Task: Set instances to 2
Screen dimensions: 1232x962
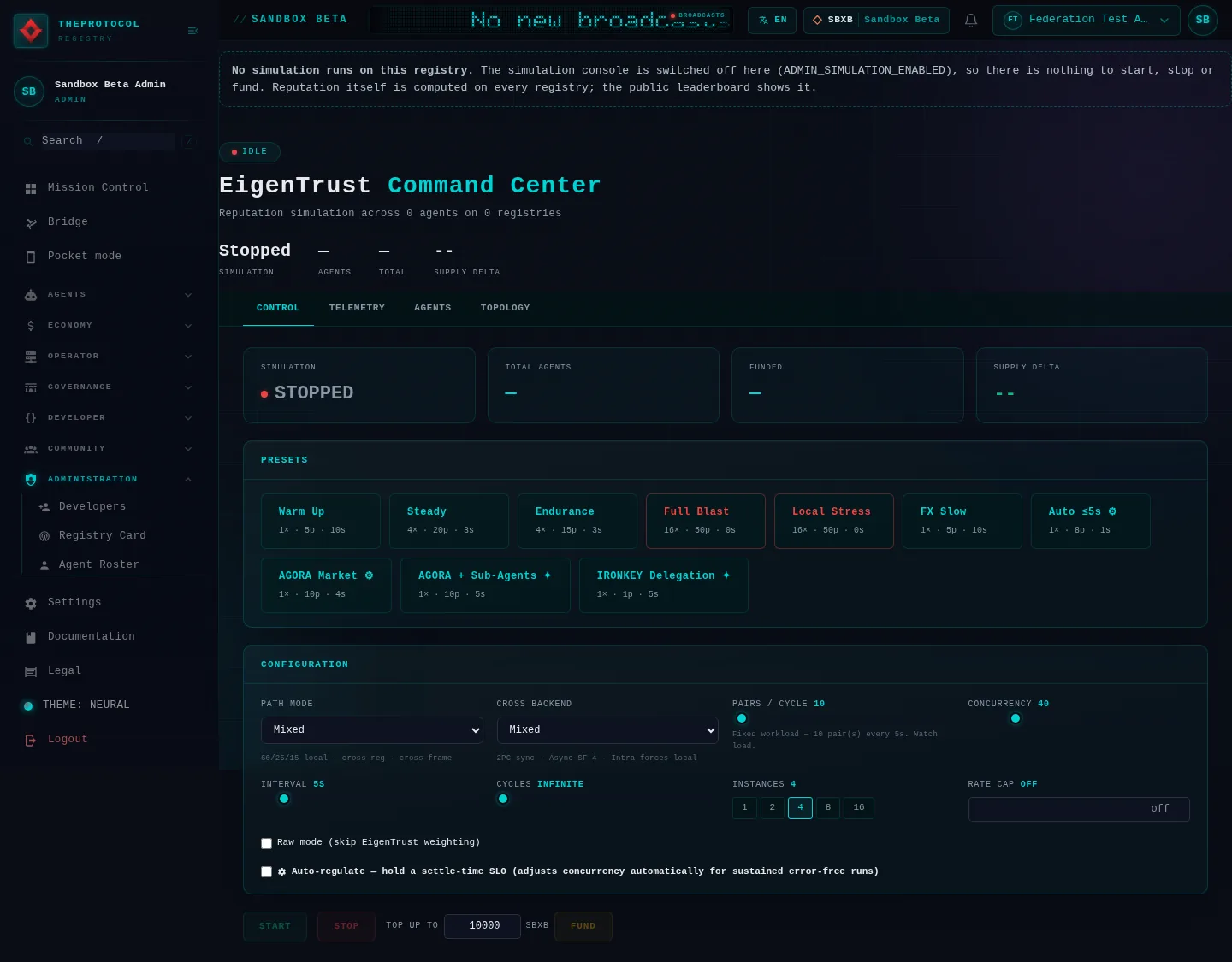Action: click(773, 808)
